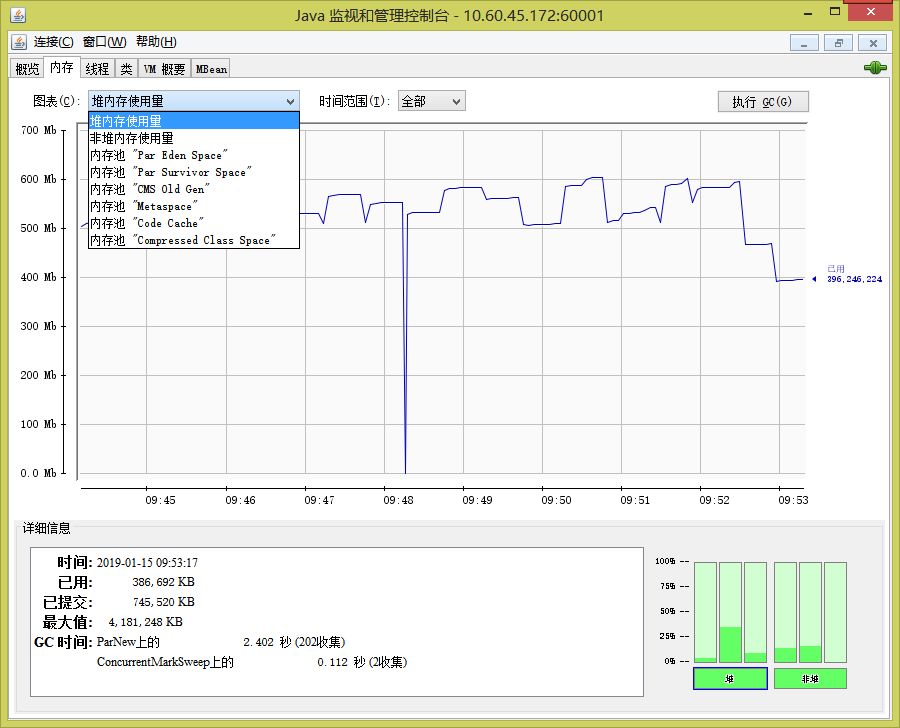Click the 已提交 value 745,520 KB

pos(164,602)
